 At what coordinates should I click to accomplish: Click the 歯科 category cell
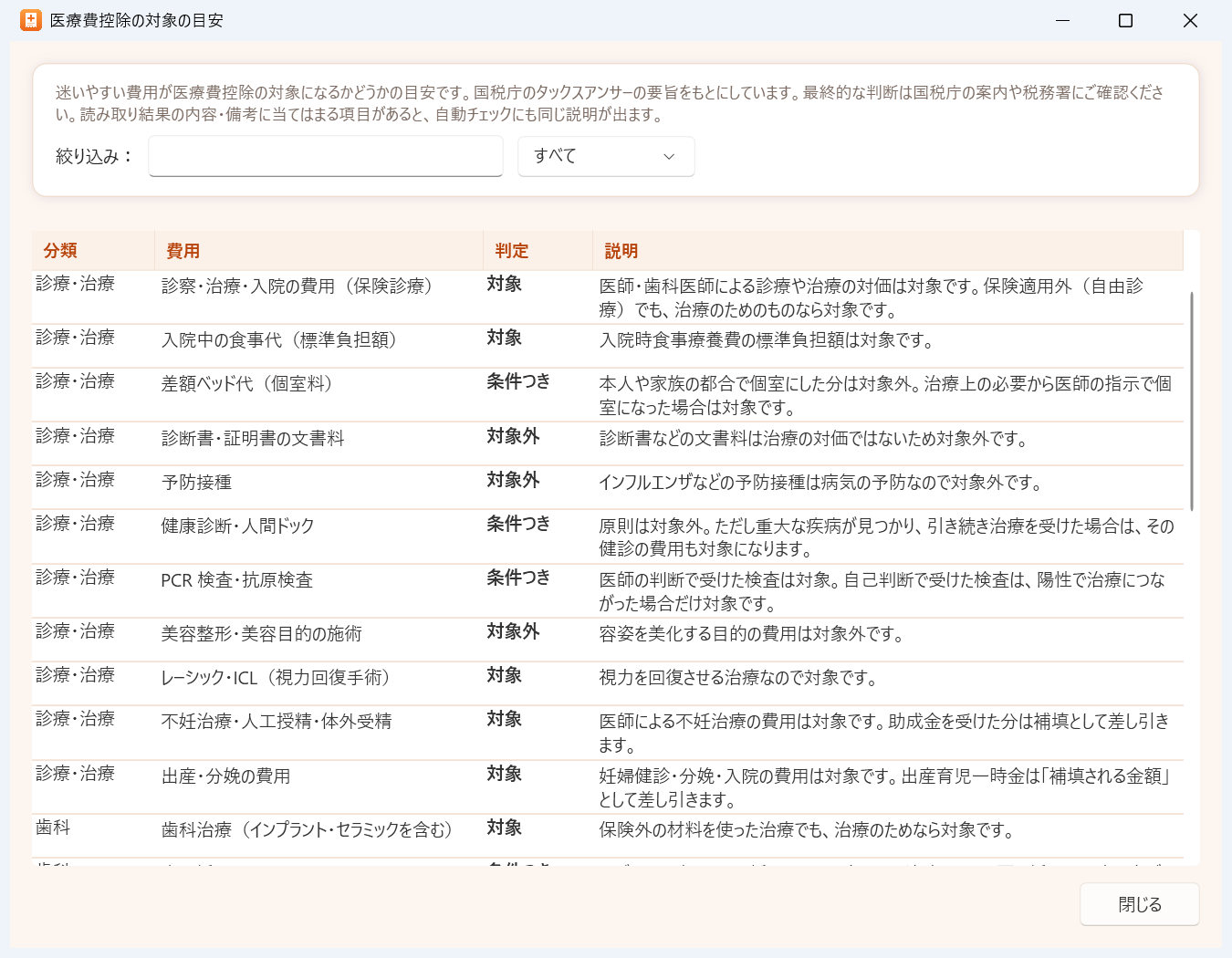point(53,828)
